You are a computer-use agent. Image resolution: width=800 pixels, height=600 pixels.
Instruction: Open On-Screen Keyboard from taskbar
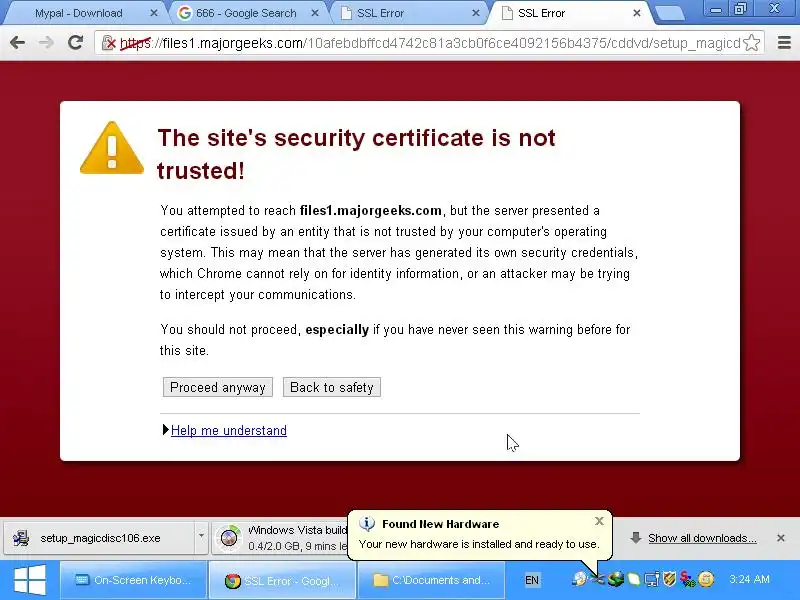point(134,580)
